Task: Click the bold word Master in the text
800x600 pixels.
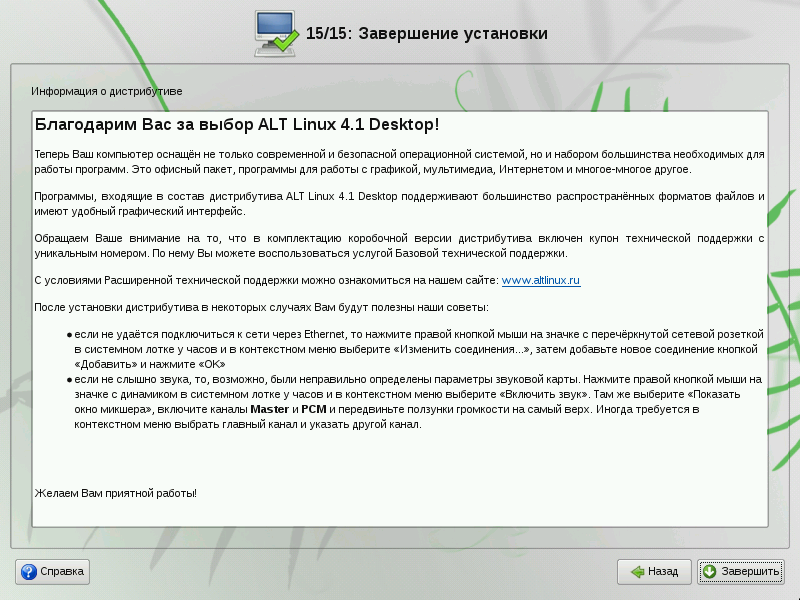Action: pos(269,410)
